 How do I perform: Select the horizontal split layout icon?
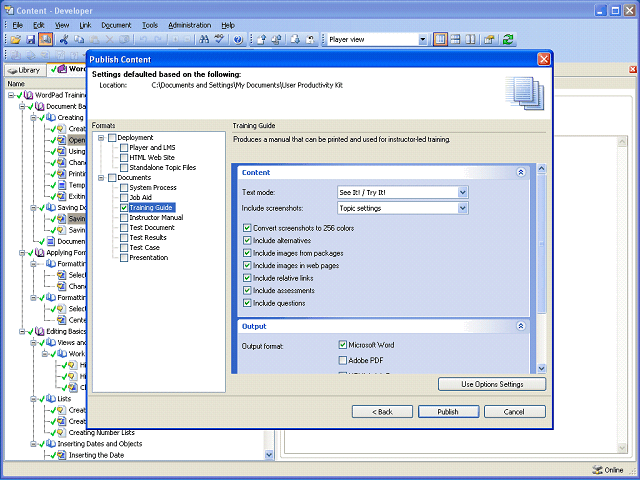coord(455,40)
